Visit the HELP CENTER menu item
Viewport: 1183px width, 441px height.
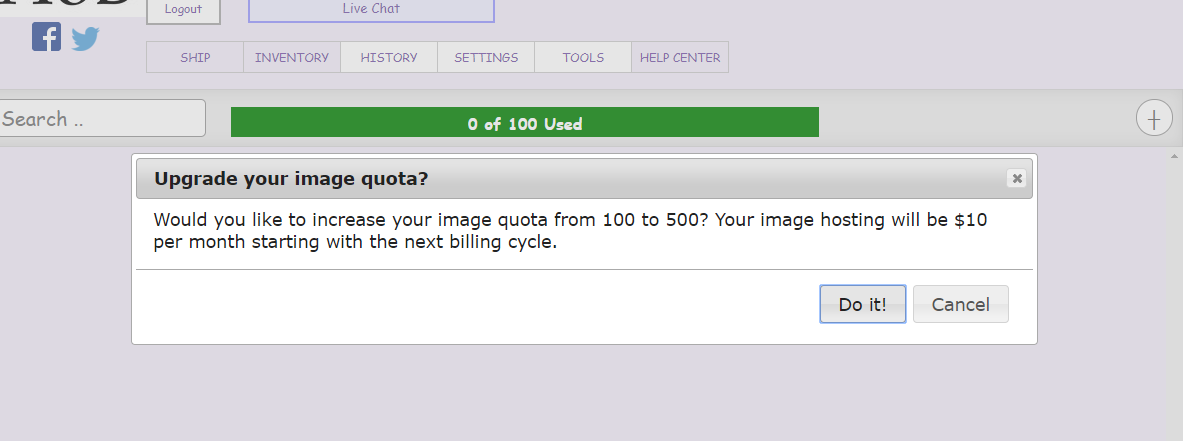pyautogui.click(x=680, y=57)
